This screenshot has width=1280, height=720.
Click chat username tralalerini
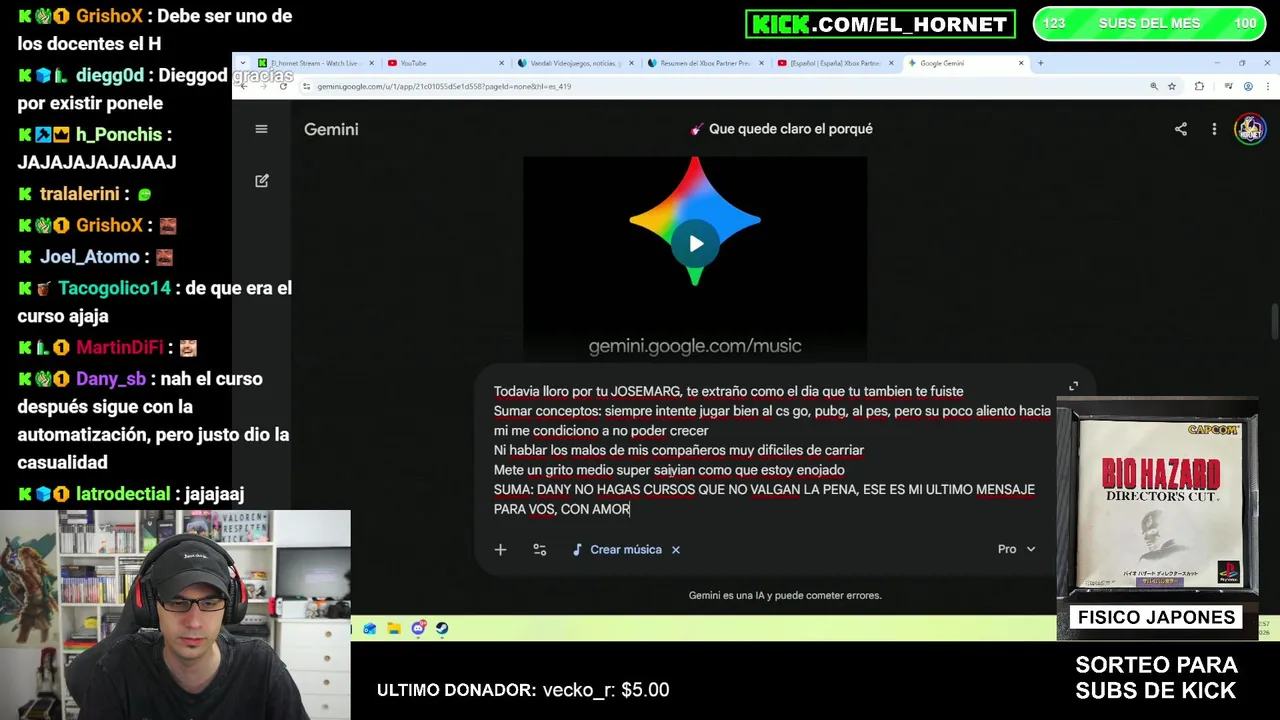(80, 194)
